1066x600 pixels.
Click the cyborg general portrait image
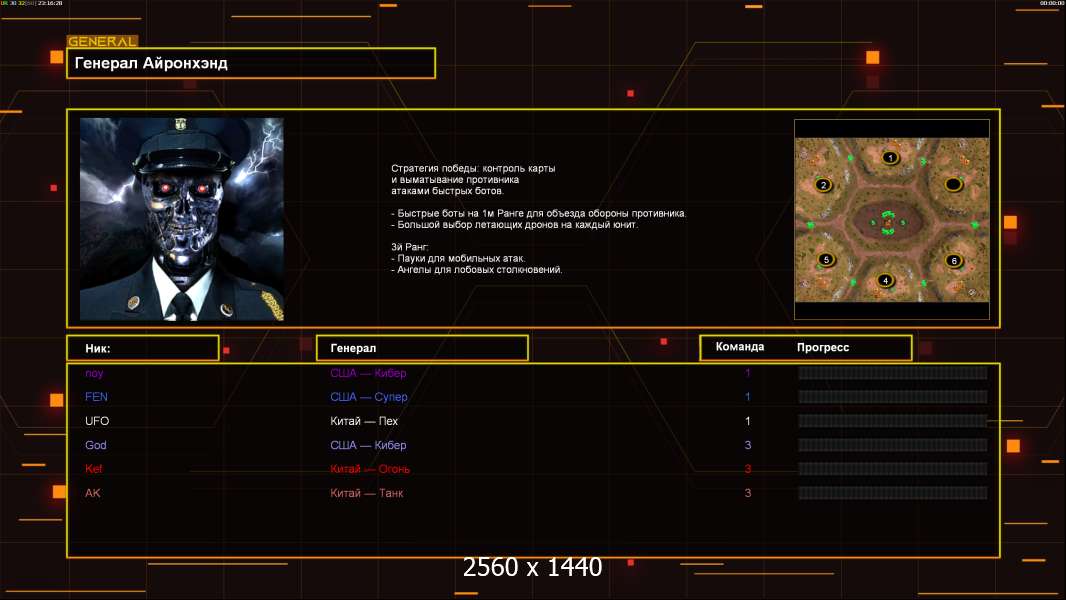tap(181, 219)
